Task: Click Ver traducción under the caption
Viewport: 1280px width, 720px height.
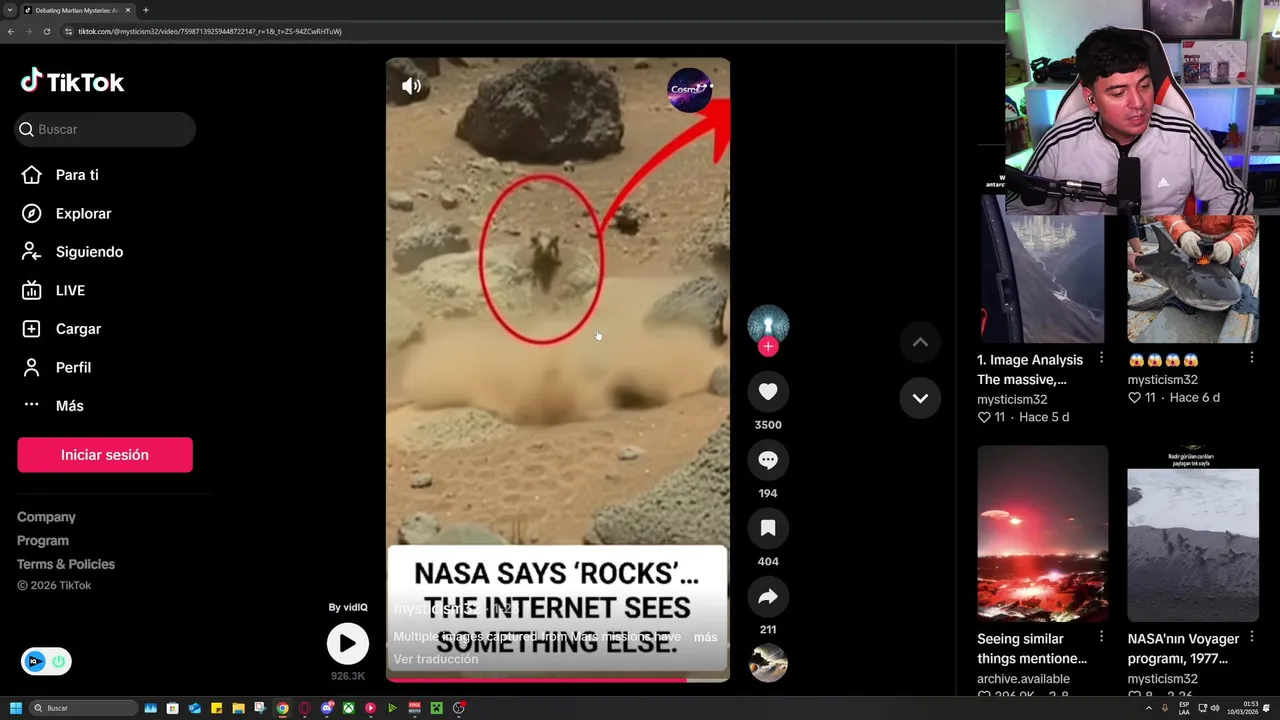Action: (436, 659)
